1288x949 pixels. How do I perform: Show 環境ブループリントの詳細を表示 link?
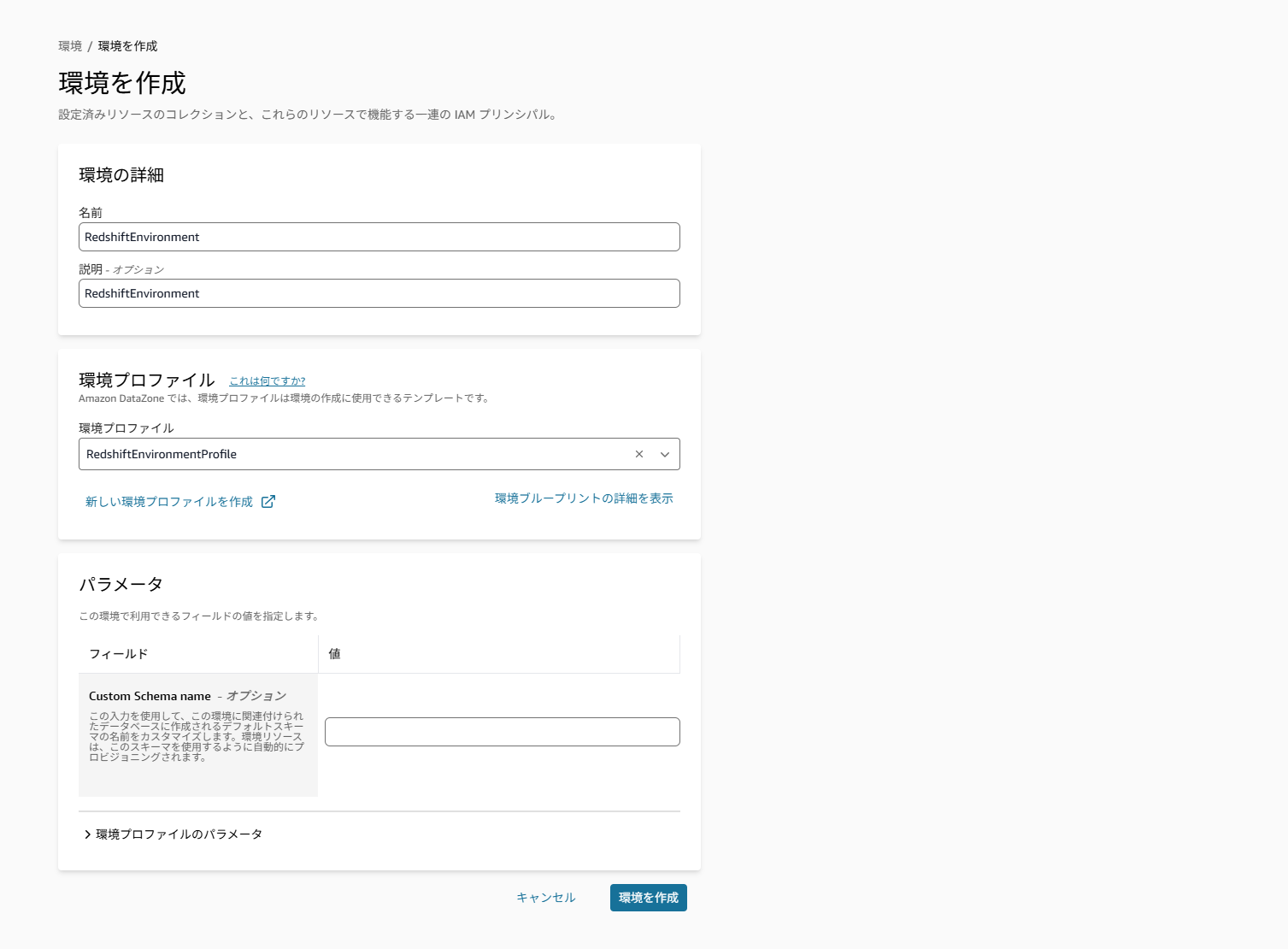[x=584, y=498]
